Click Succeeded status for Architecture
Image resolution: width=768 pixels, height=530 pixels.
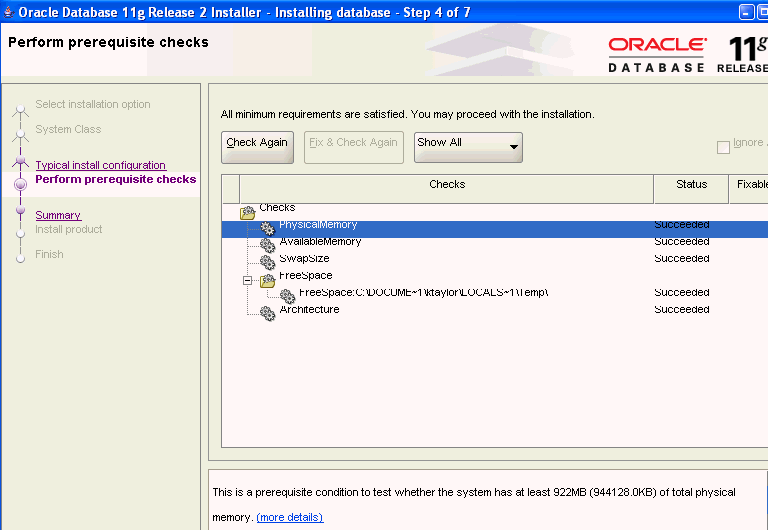pyautogui.click(x=682, y=310)
